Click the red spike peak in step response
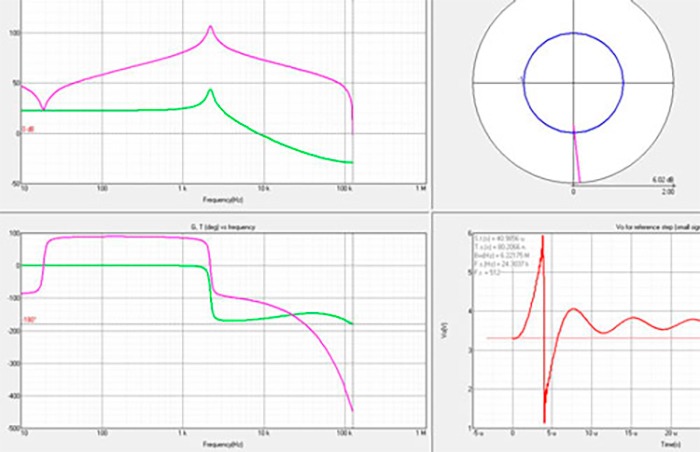 coord(542,238)
